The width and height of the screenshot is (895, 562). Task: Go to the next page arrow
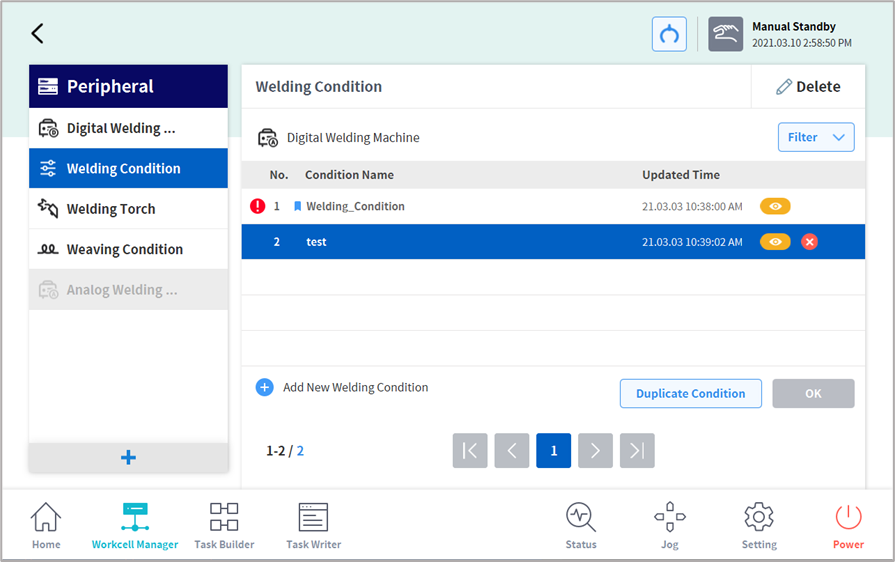595,451
